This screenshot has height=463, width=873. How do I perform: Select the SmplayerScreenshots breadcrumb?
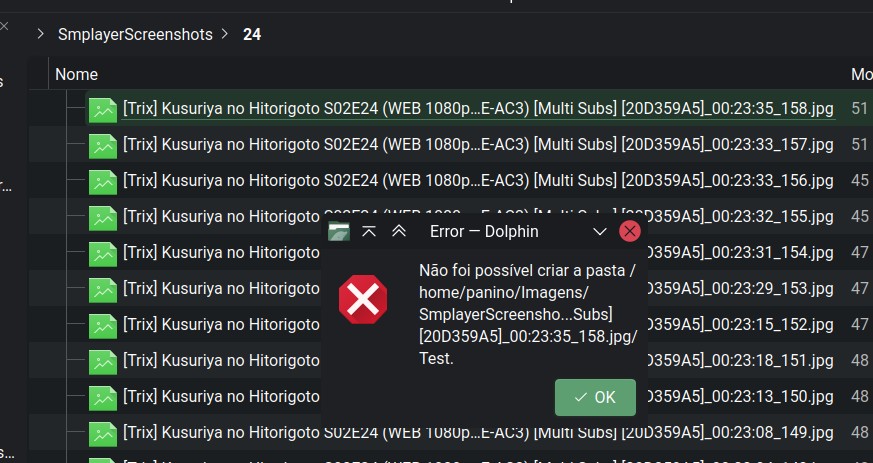pos(135,35)
